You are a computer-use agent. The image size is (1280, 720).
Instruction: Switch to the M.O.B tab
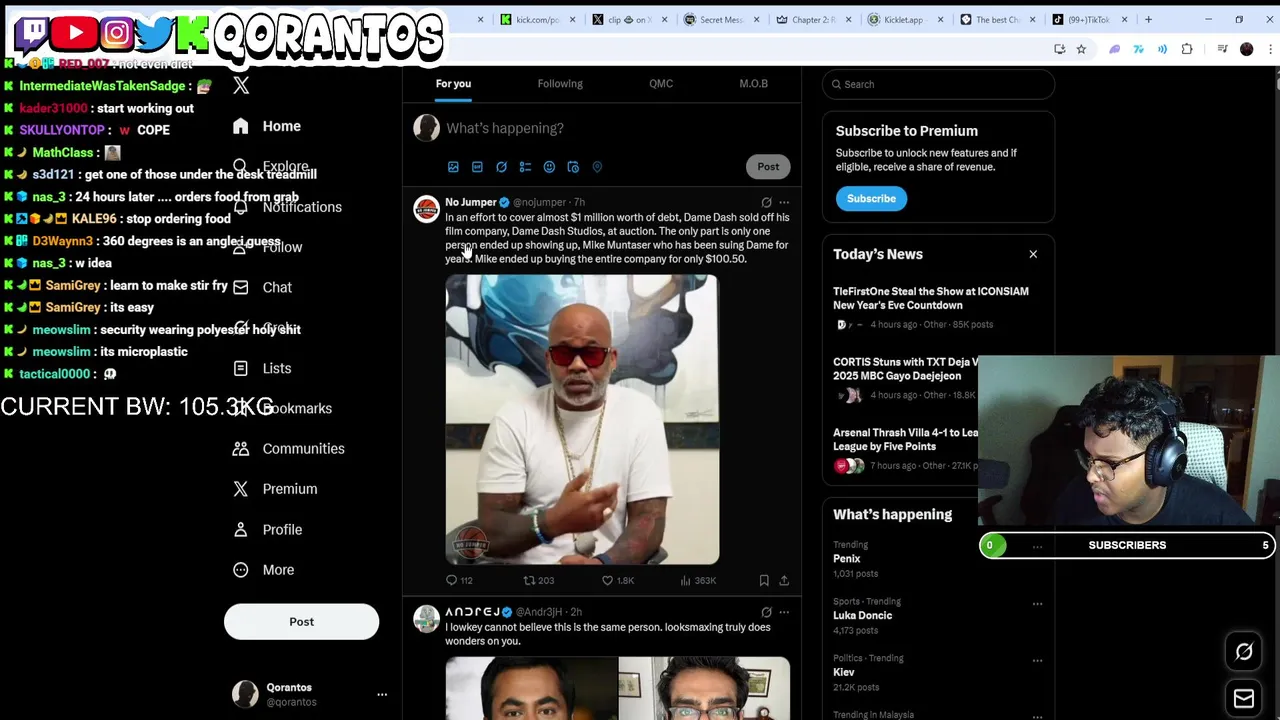(x=753, y=84)
